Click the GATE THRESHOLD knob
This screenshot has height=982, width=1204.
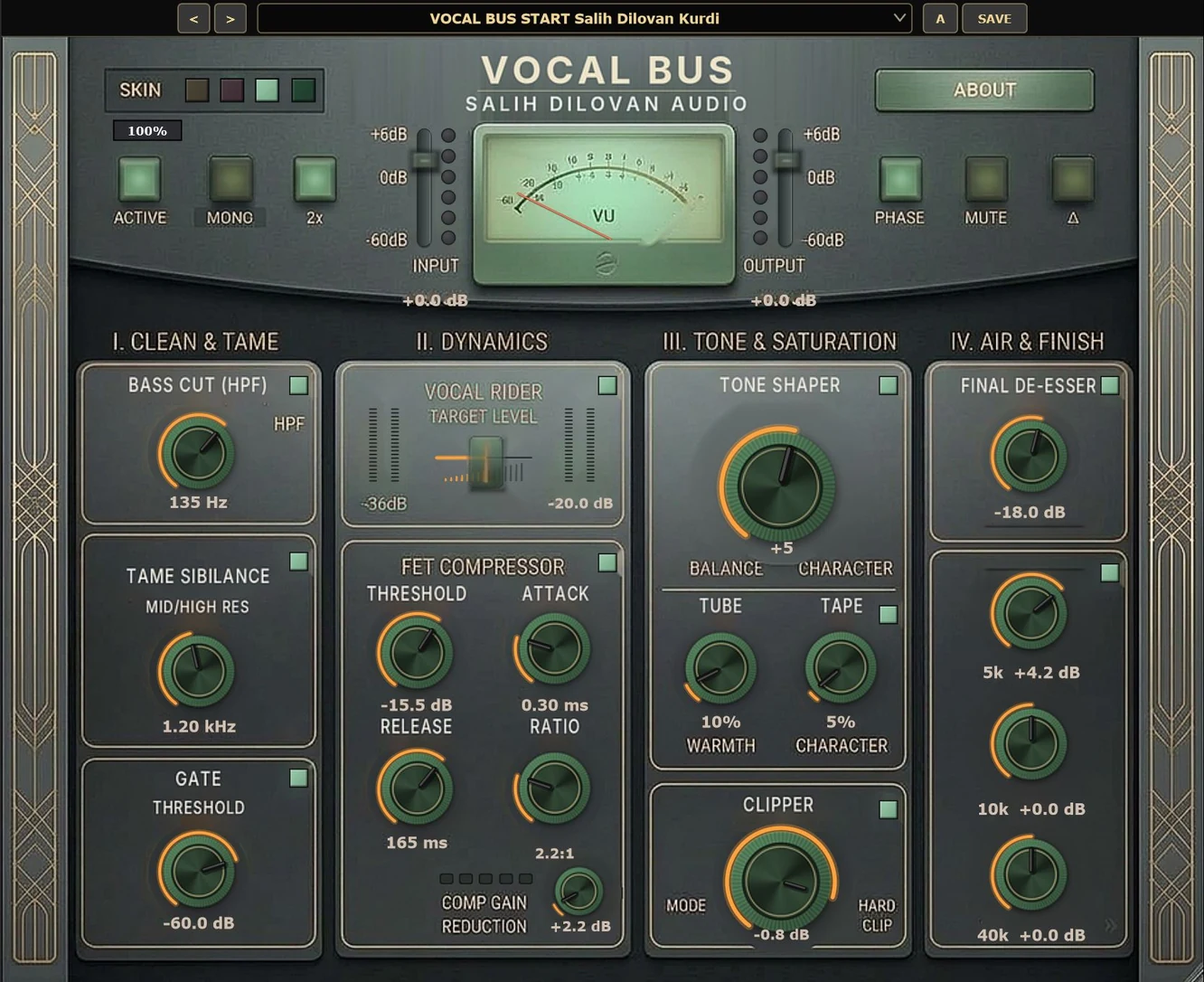[x=198, y=869]
